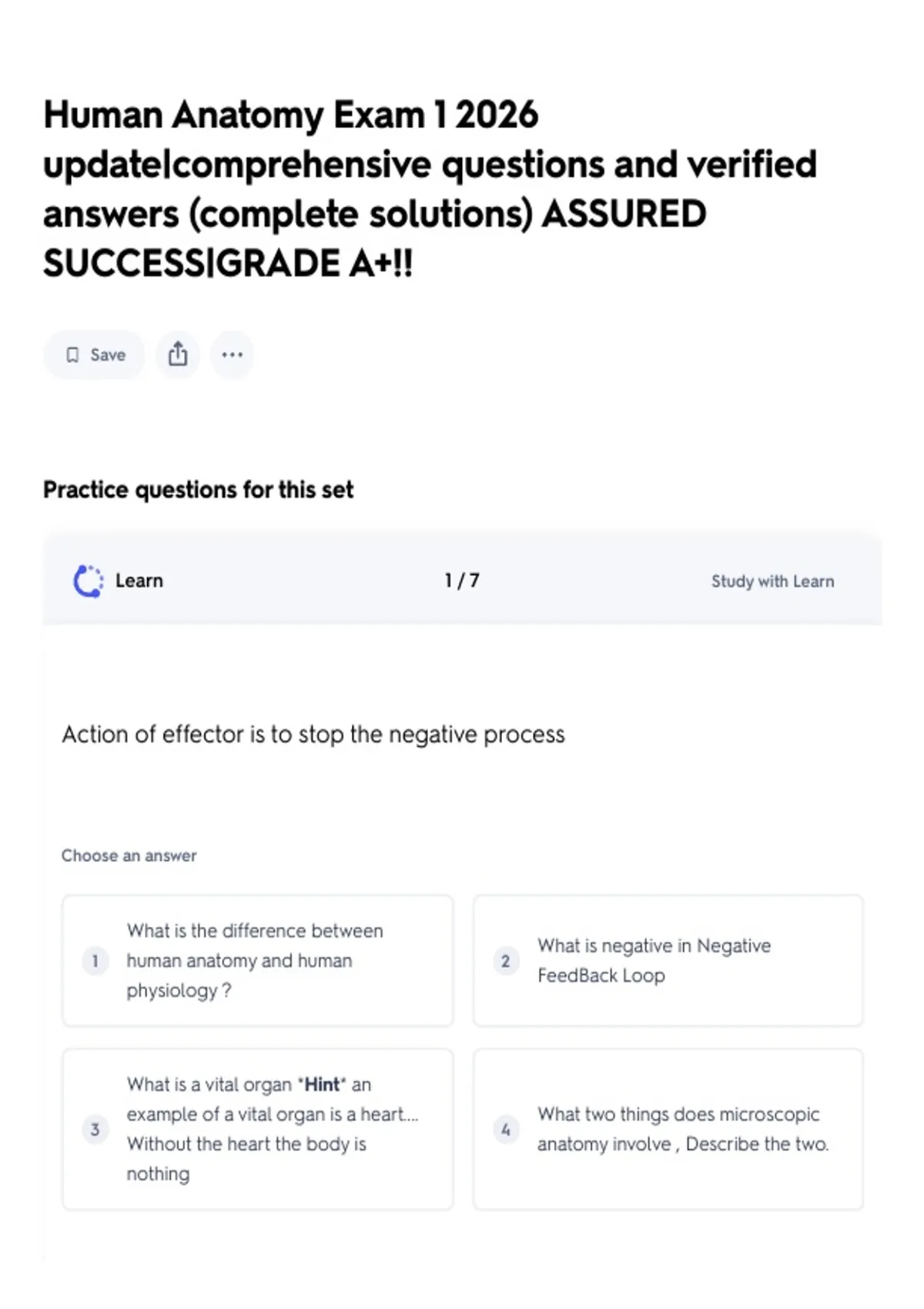
Task: Pick the microscopic anatomy answer option
Action: point(668,1130)
